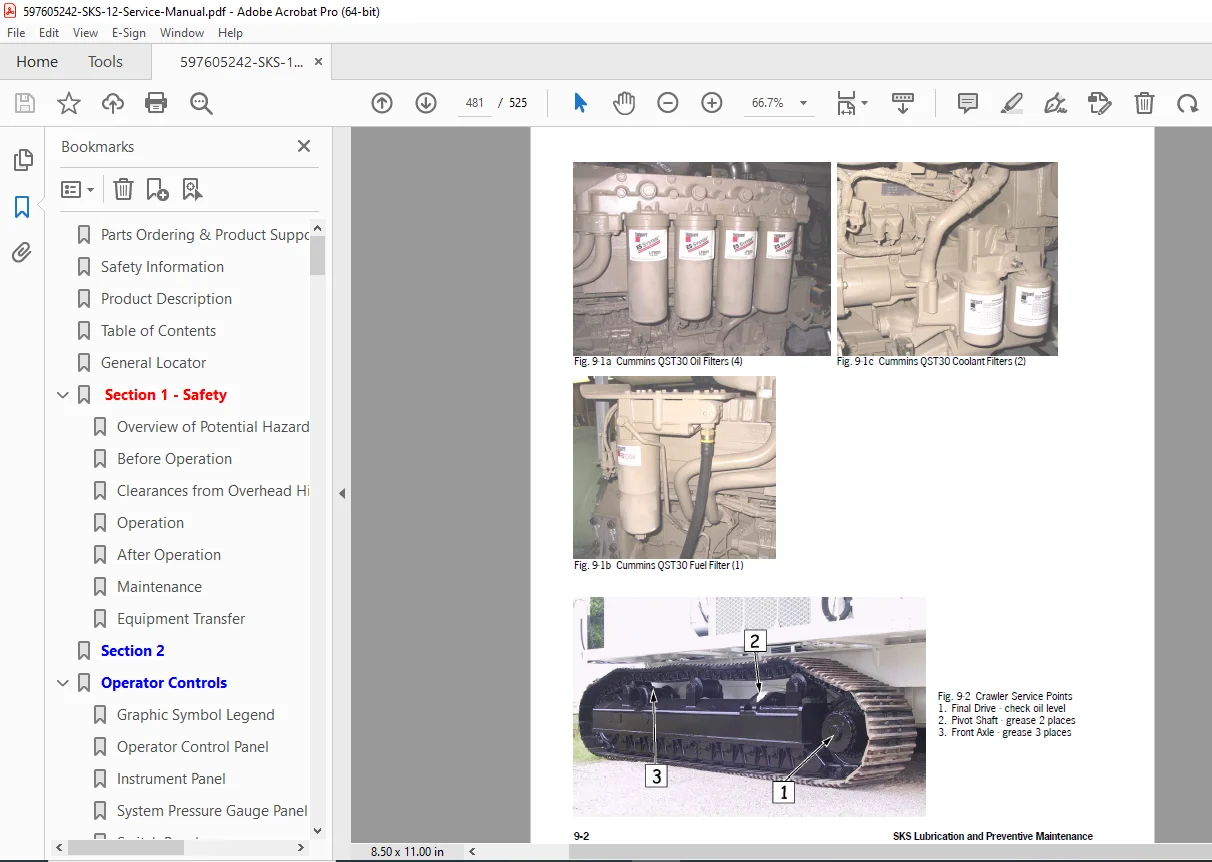Screen dimensions: 1212x862
Task: Add a new bookmark icon
Action: (x=158, y=189)
